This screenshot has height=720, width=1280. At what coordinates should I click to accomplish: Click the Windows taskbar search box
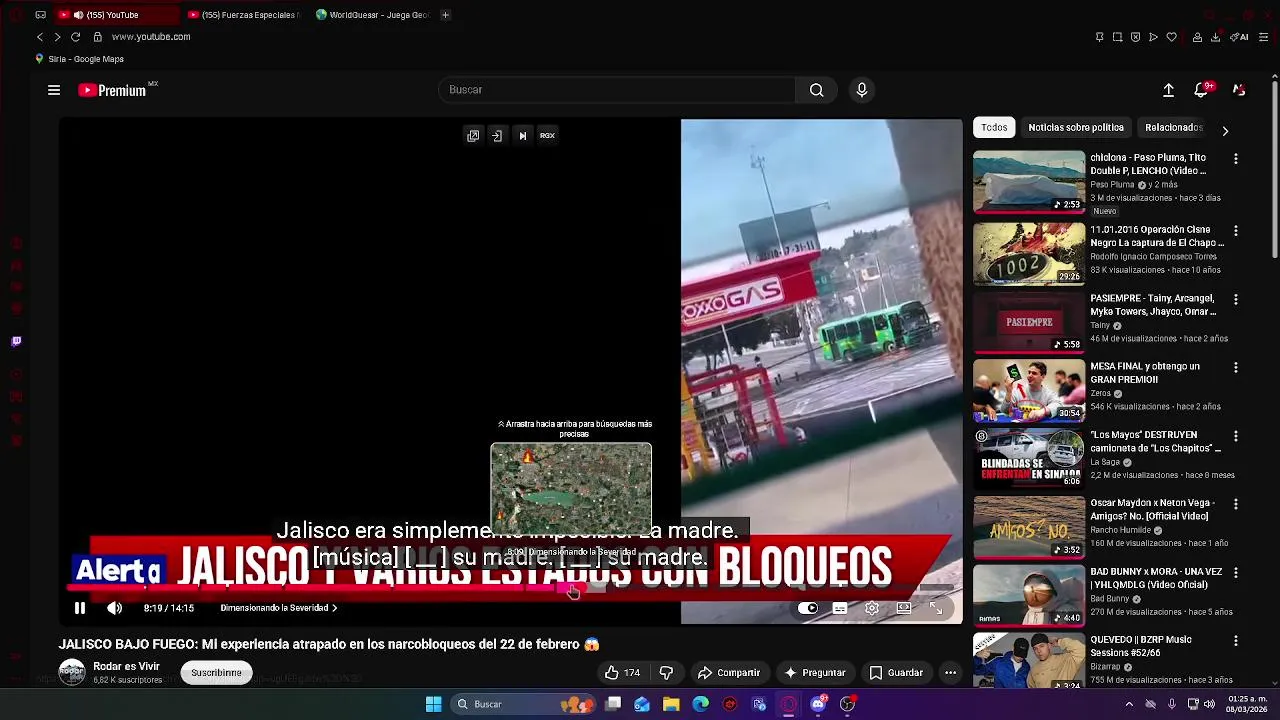523,704
